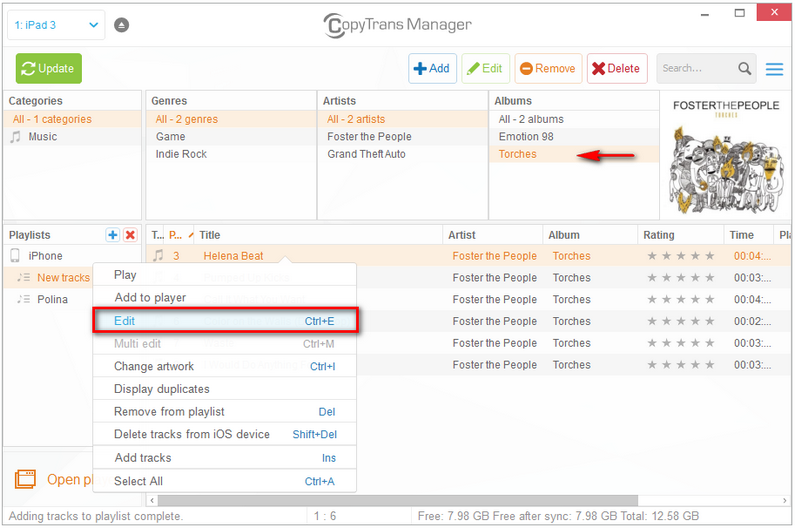The image size is (795, 528).
Task: Click the Remove button in toolbar
Action: [x=548, y=68]
